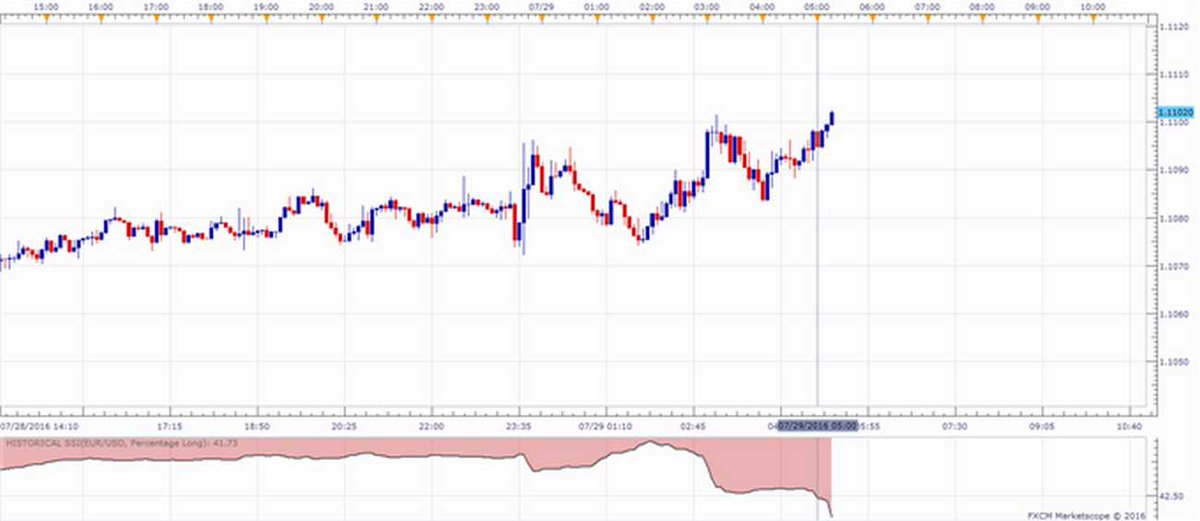Click the orange marker under 02:00

(x=653, y=19)
